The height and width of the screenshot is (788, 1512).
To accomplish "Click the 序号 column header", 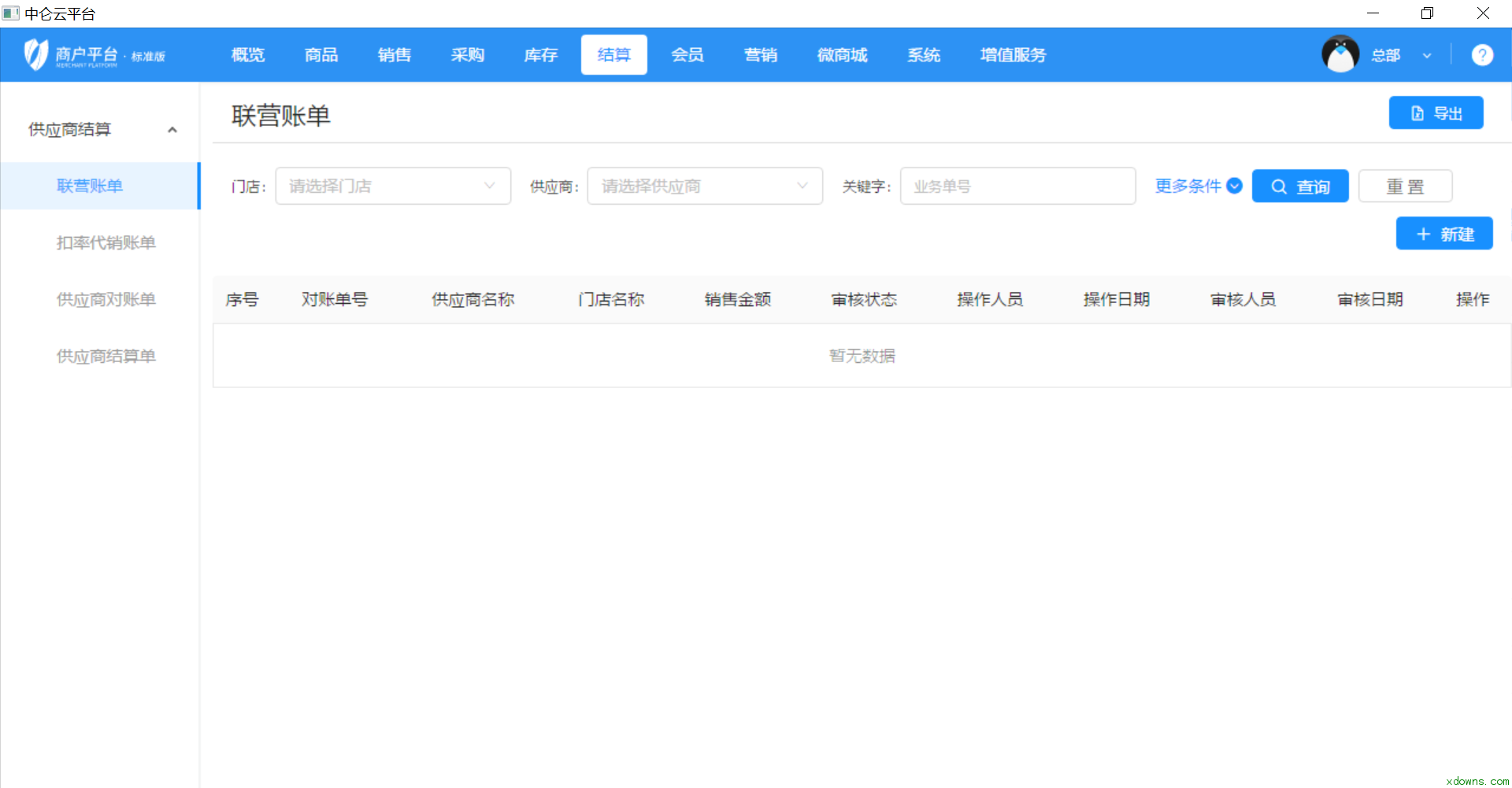I will click(x=242, y=299).
